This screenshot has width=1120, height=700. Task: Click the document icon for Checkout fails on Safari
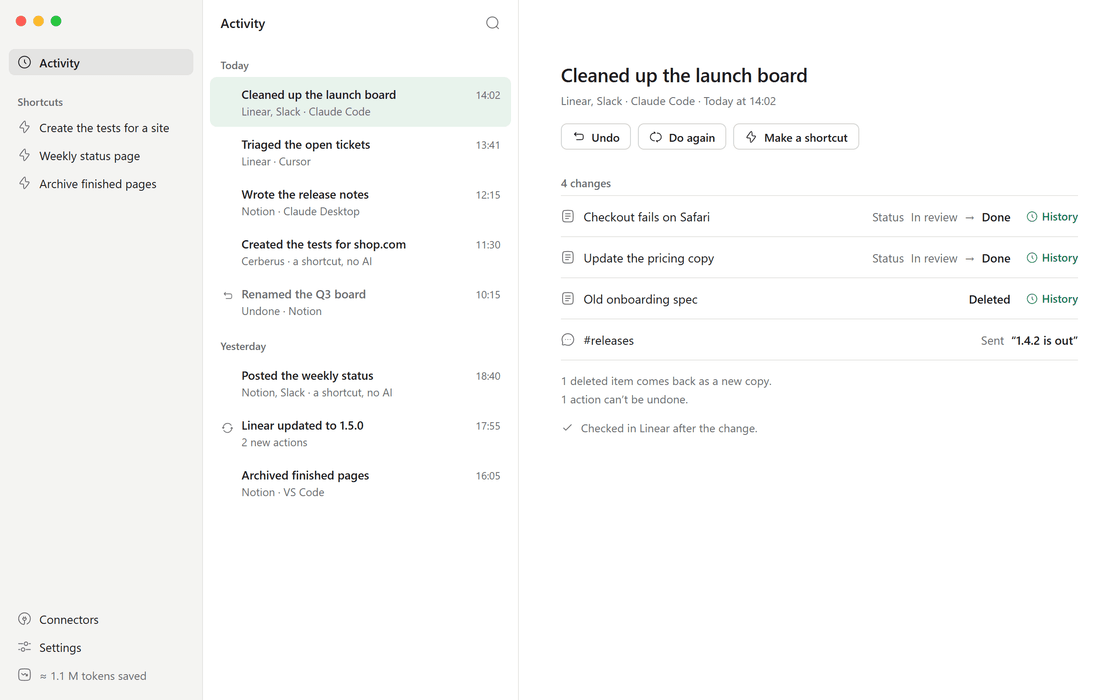click(568, 216)
